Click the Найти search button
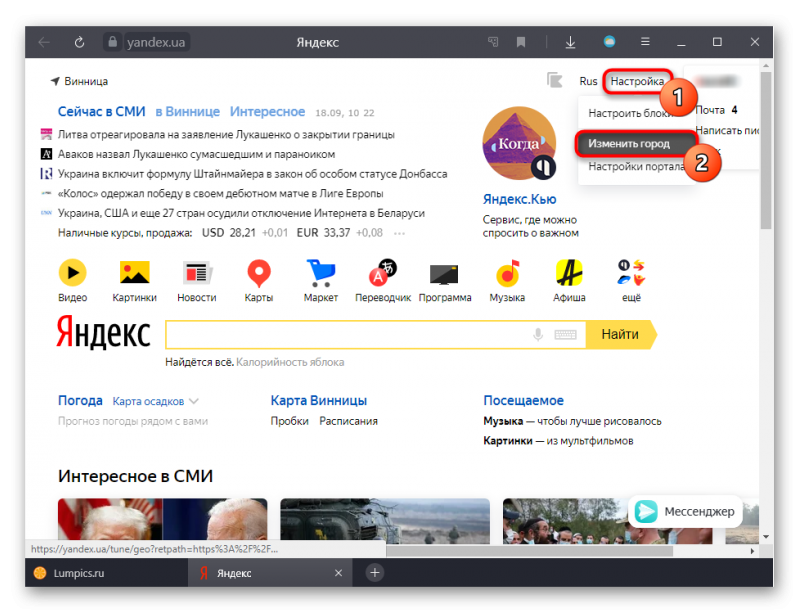The height and width of the screenshot is (613, 800). (620, 334)
